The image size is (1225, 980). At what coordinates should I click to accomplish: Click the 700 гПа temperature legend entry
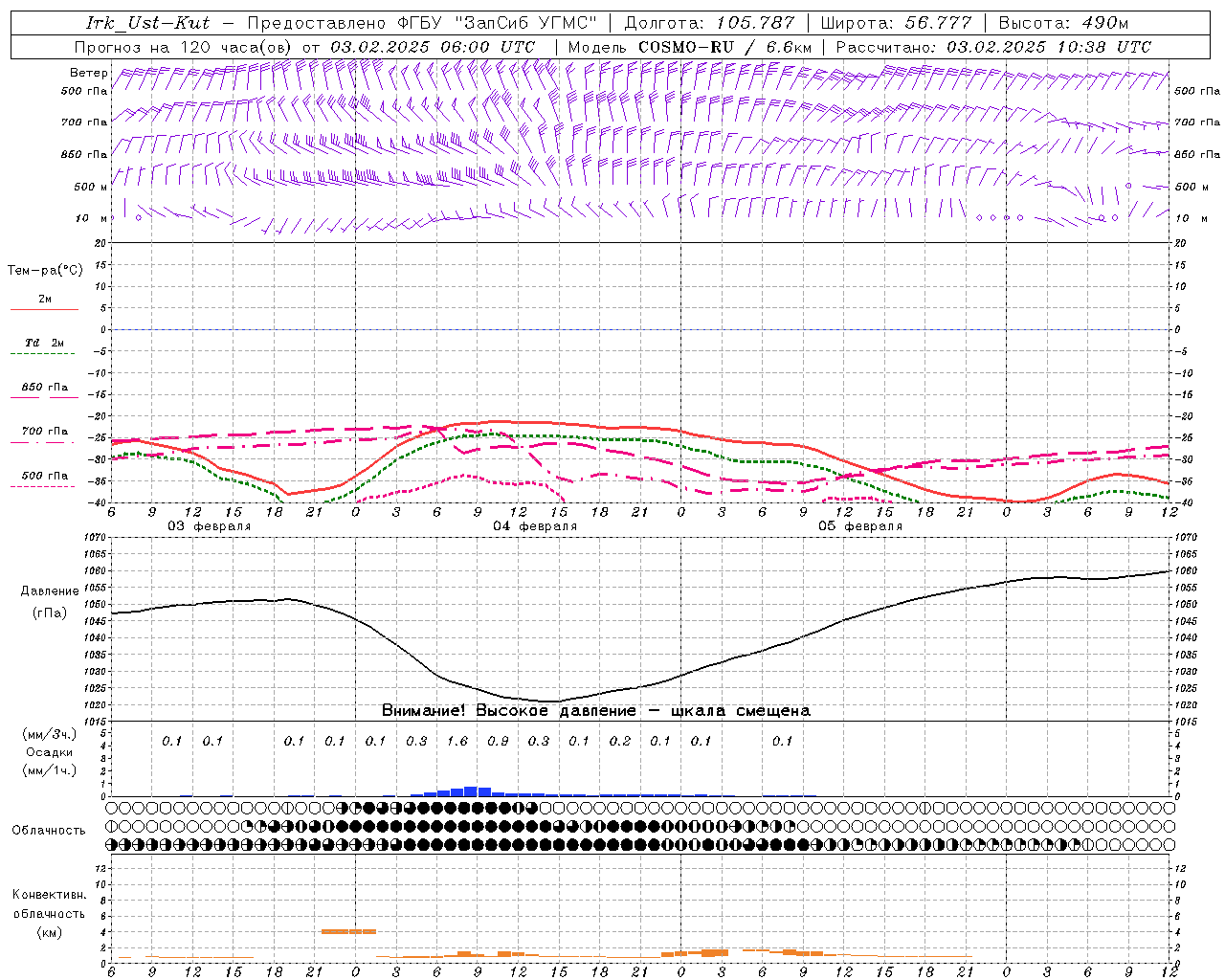point(44,434)
